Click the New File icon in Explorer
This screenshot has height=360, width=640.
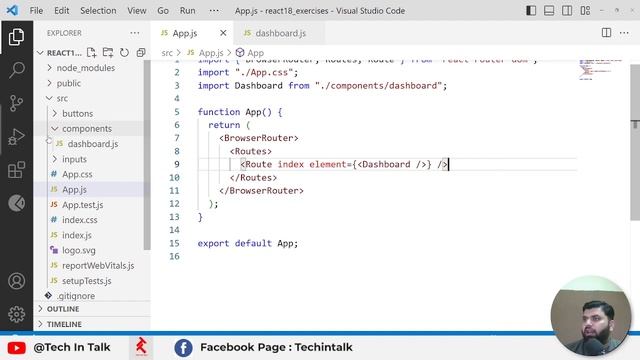pyautogui.click(x=91, y=53)
